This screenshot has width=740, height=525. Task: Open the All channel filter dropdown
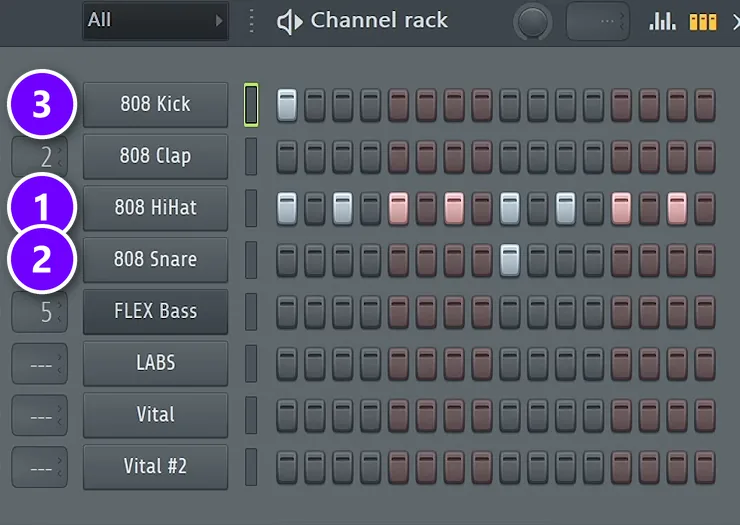(155, 21)
